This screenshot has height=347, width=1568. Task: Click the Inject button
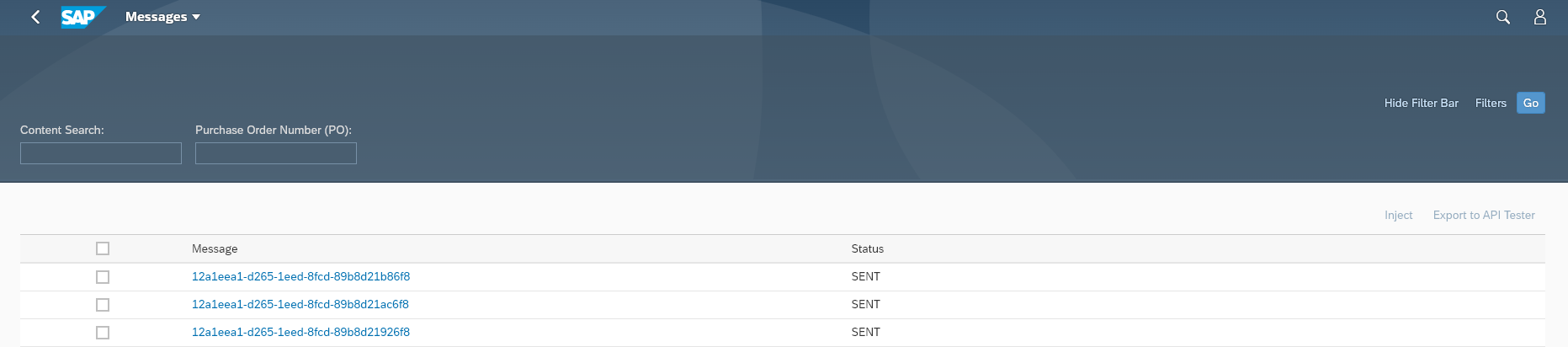(x=1398, y=216)
